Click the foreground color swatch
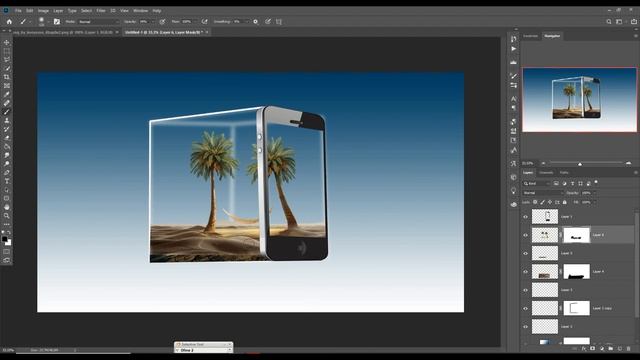Screen dimensions: 640x360 pos(4,239)
